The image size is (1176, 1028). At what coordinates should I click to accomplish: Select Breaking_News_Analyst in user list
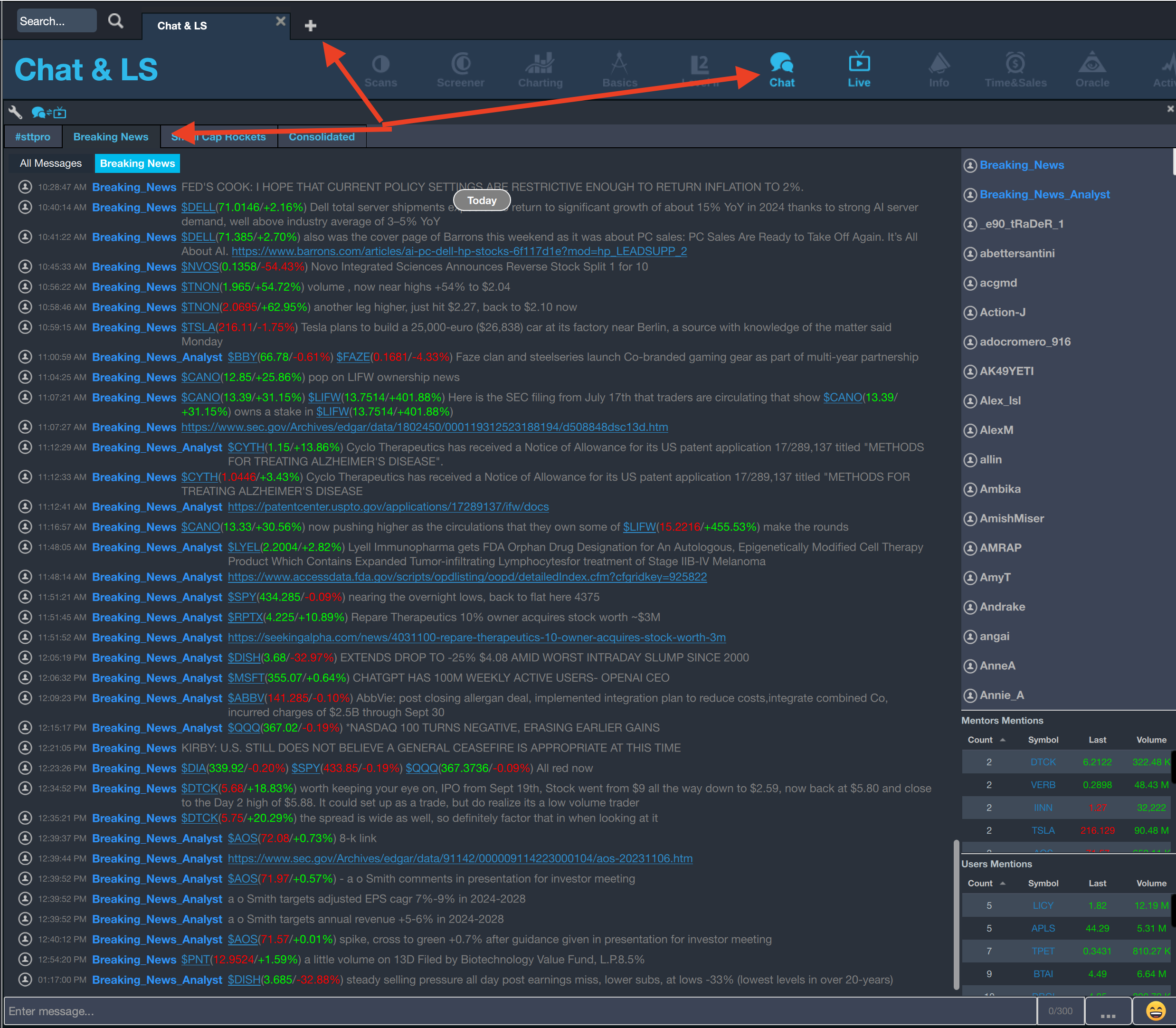point(1044,194)
